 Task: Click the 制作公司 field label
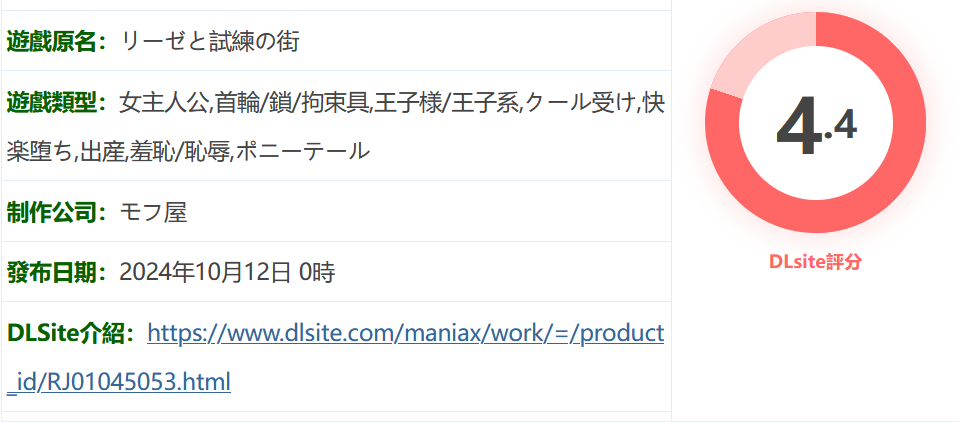pos(52,213)
